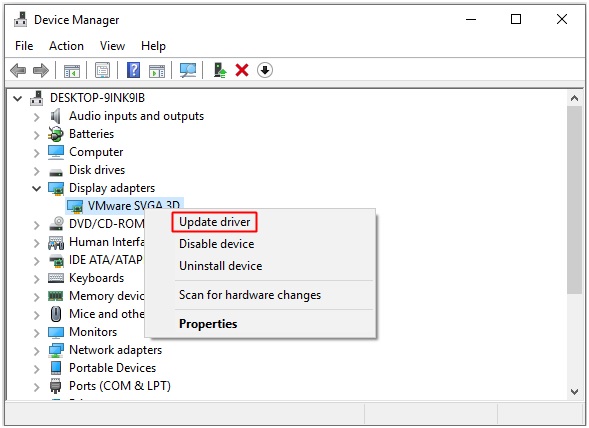Click the blue Help question-mark icon
Screen dimensions: 589x428
[133, 70]
